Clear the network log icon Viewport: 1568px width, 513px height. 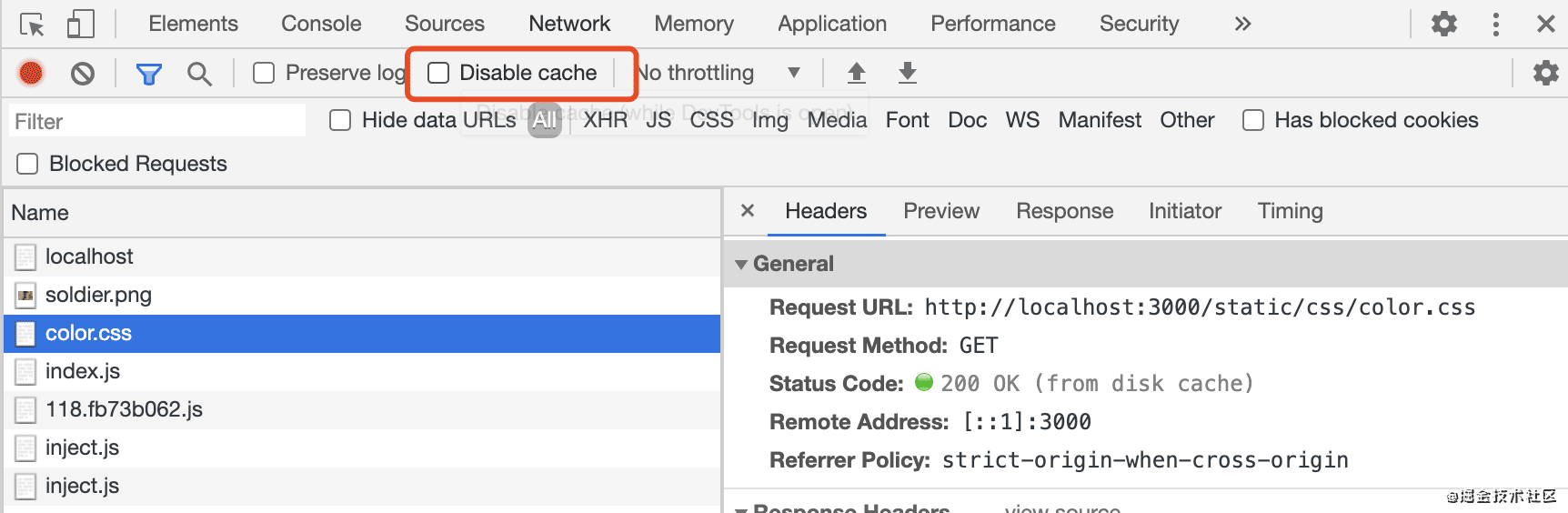[x=83, y=73]
